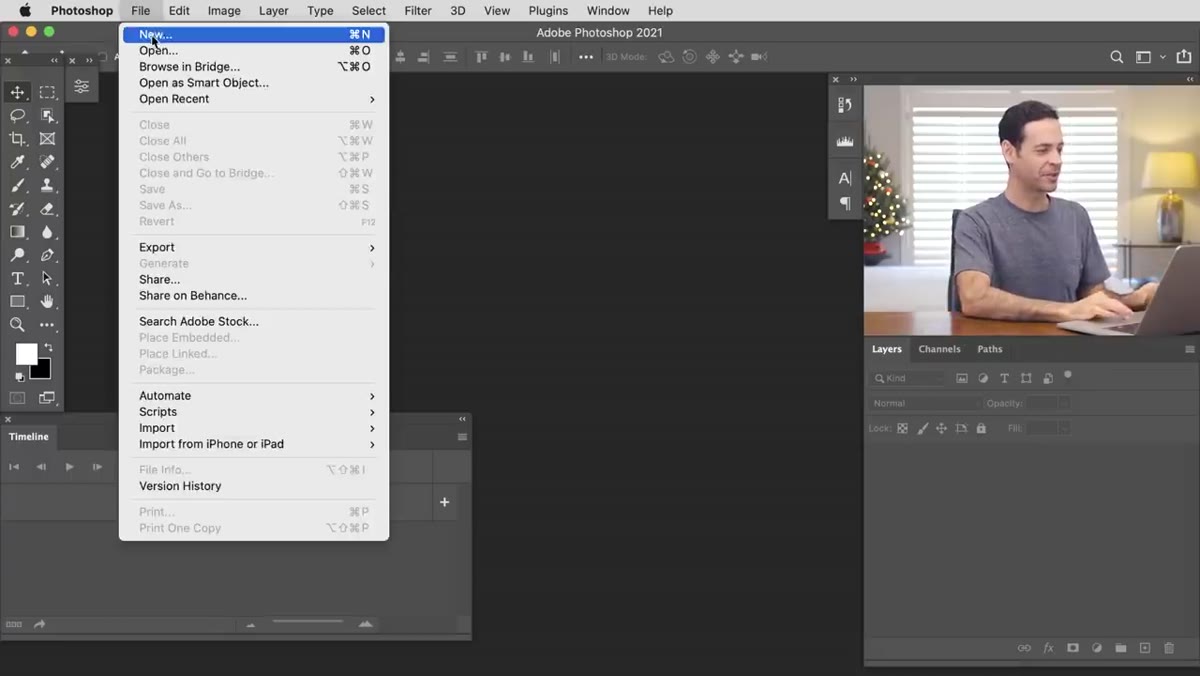Viewport: 1200px width, 676px height.
Task: Toggle lock image pixels brush icon
Action: (922, 428)
